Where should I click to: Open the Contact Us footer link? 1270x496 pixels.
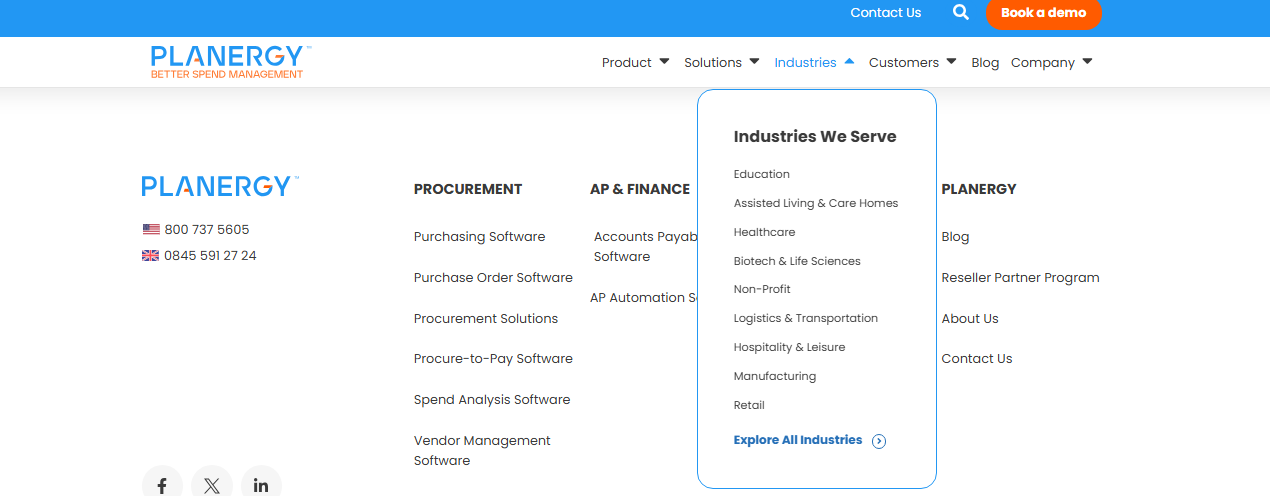point(977,359)
